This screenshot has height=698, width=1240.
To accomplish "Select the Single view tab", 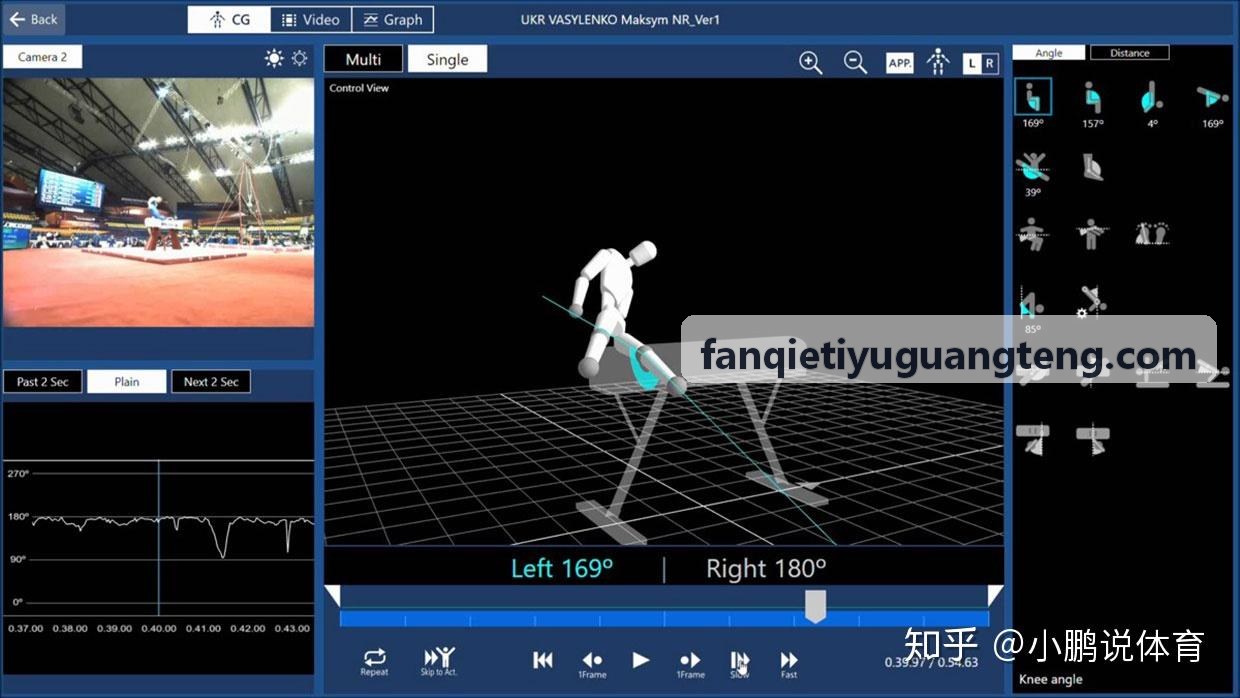I will pos(447,59).
